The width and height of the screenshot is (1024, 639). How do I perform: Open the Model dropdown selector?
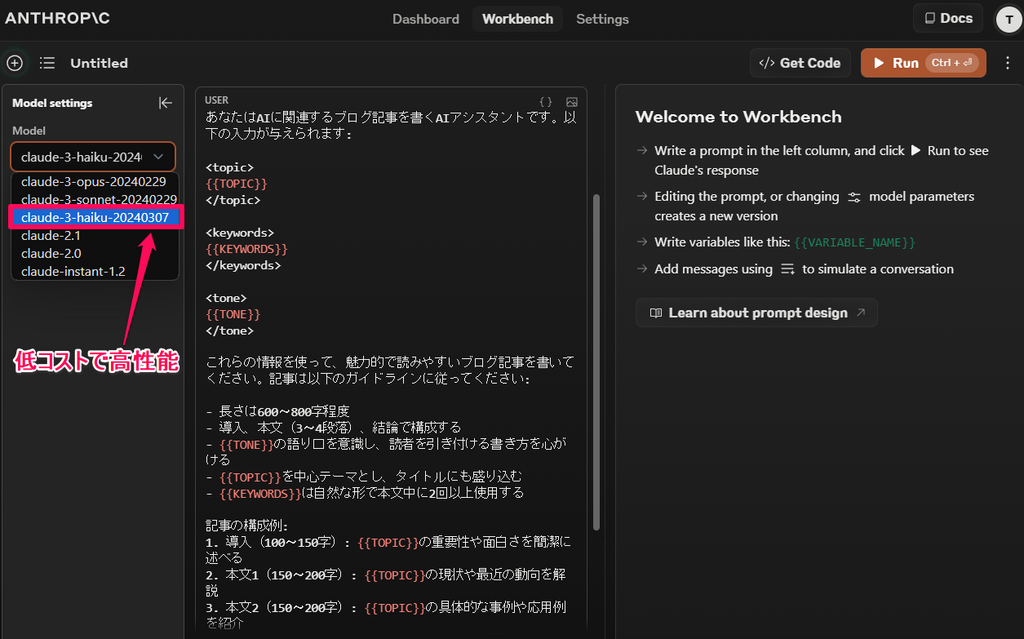[93, 157]
